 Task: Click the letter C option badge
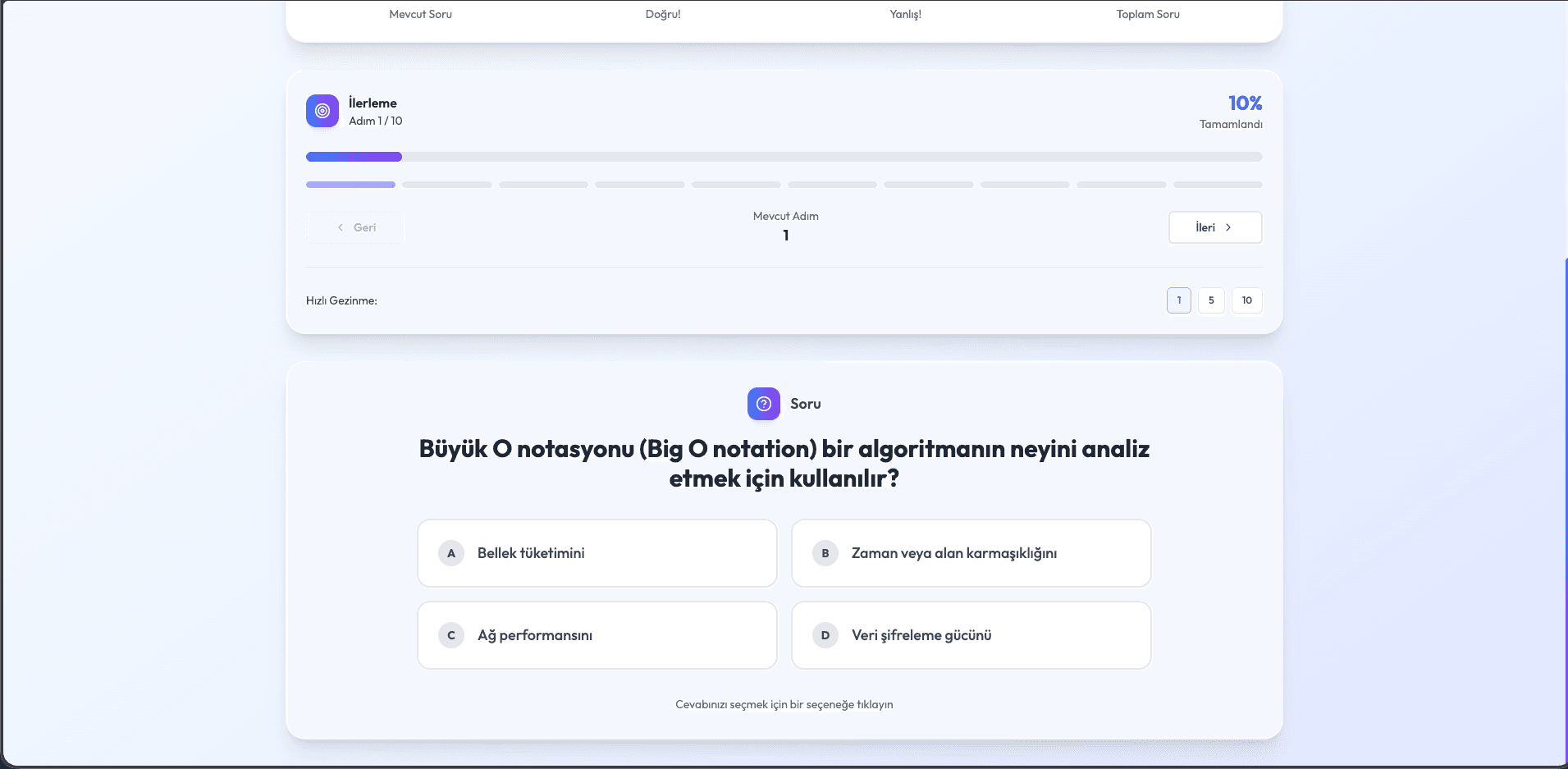click(x=450, y=635)
